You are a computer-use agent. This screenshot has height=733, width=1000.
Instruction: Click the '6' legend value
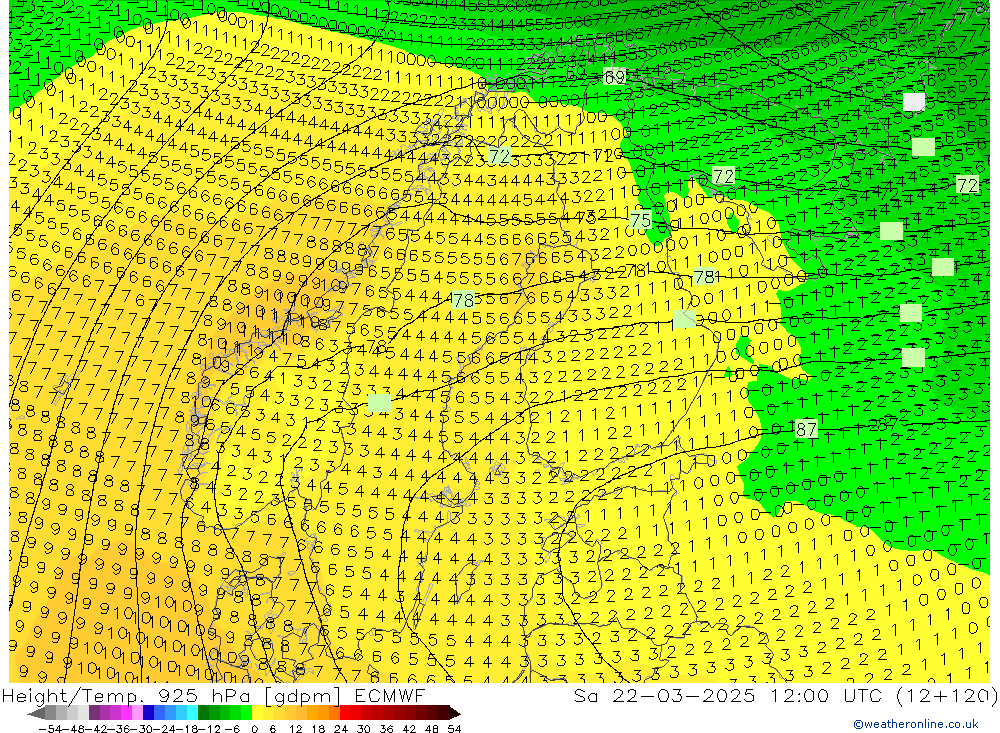point(272,729)
